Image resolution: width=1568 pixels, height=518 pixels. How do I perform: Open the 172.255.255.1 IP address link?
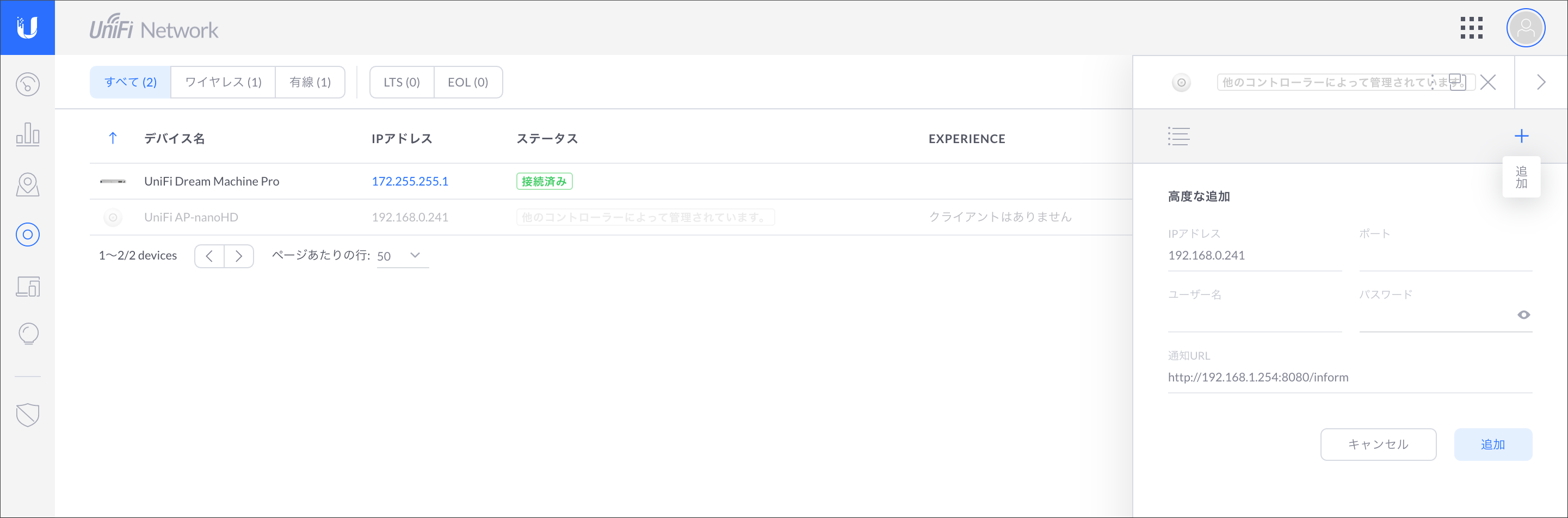(x=410, y=181)
